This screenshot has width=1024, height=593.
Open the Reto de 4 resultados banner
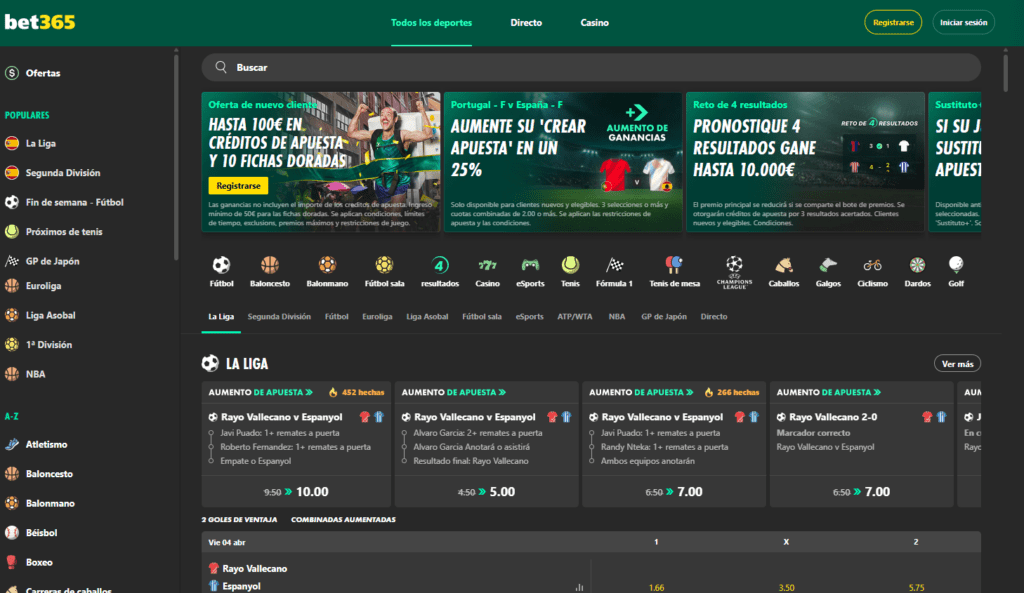[x=805, y=161]
